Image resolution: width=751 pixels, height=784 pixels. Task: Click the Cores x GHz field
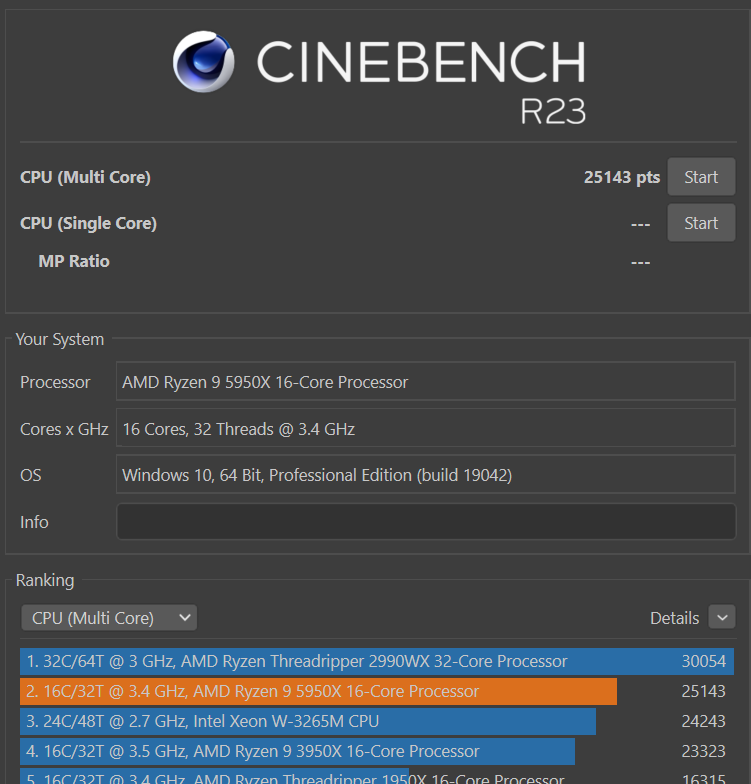[x=426, y=429]
